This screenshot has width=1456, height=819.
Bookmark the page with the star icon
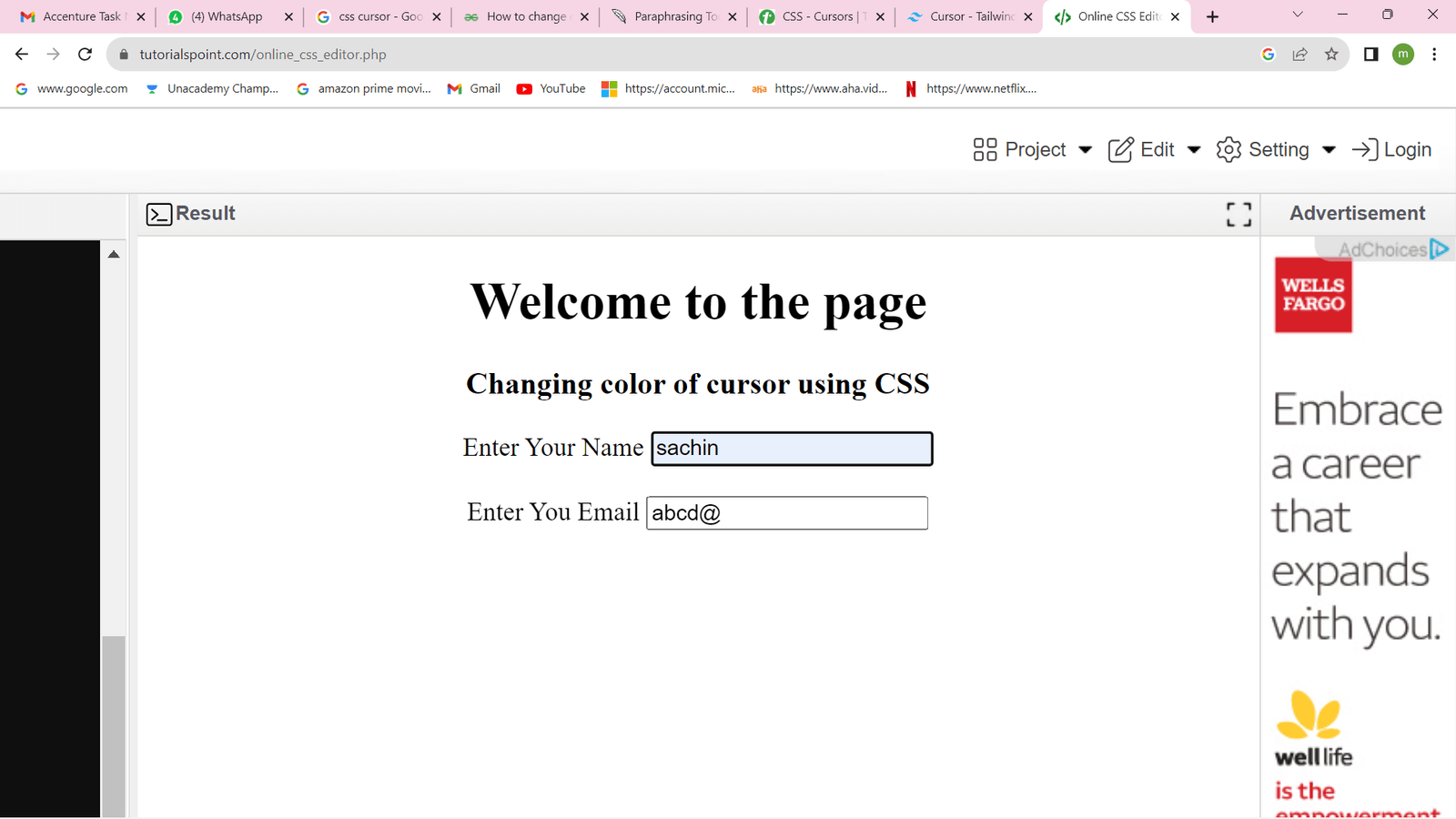point(1332,54)
